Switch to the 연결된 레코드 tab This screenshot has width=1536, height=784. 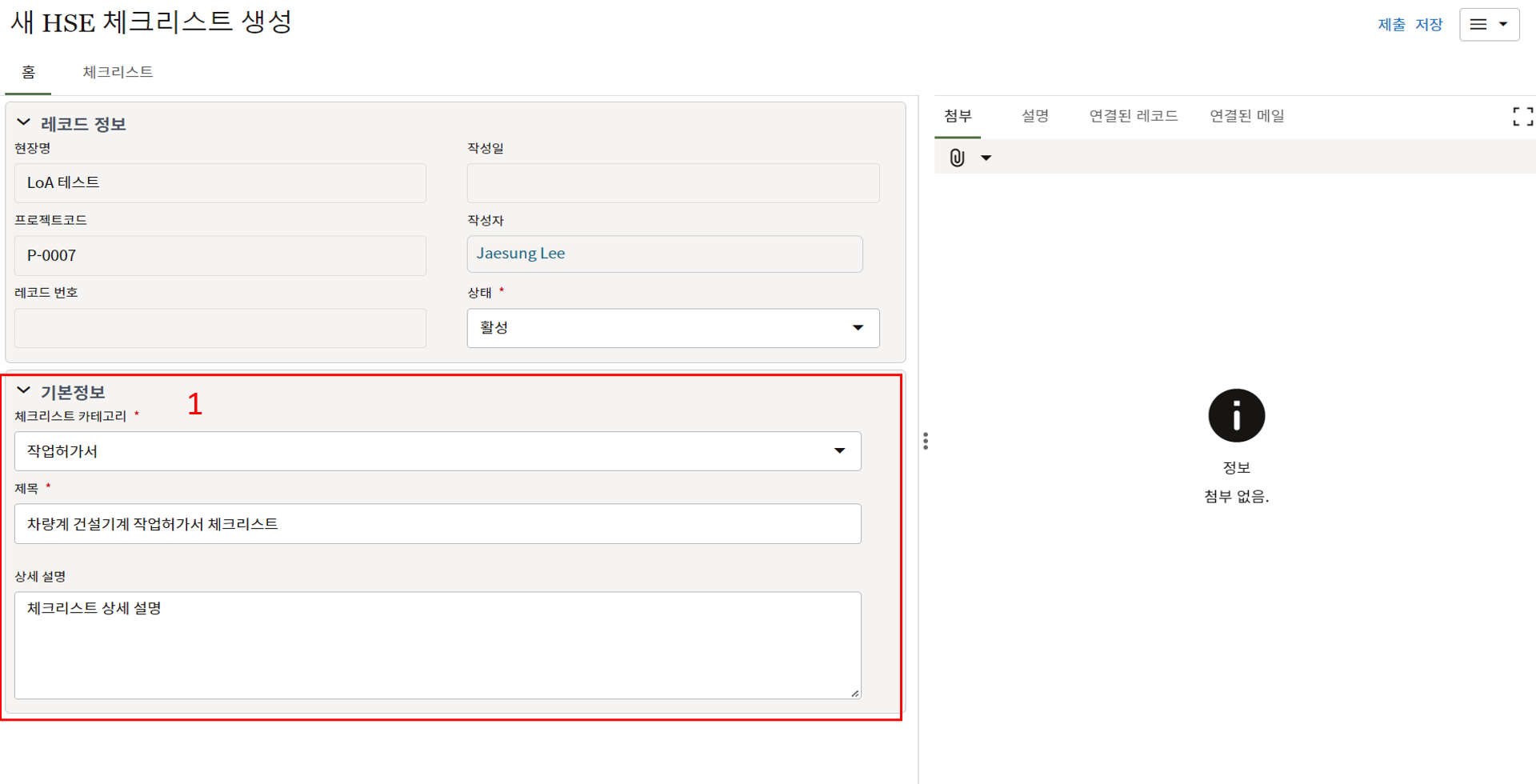[x=1133, y=116]
